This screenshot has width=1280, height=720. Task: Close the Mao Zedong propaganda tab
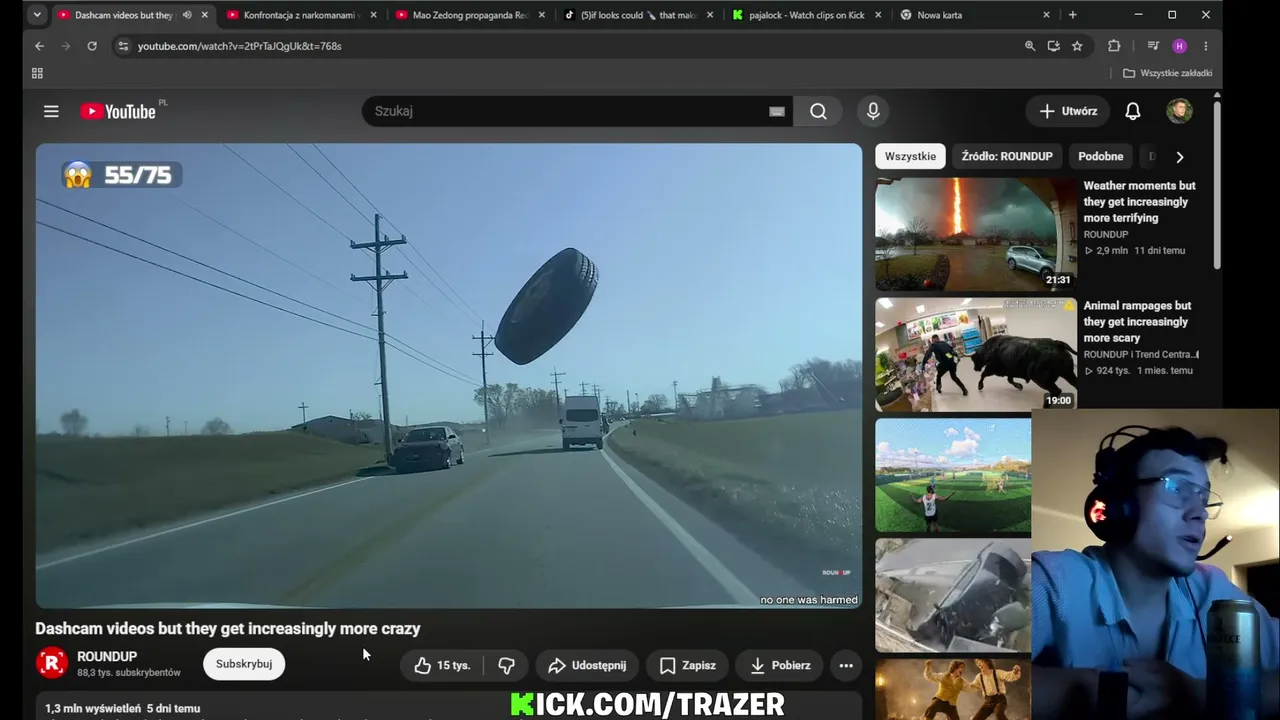(542, 15)
